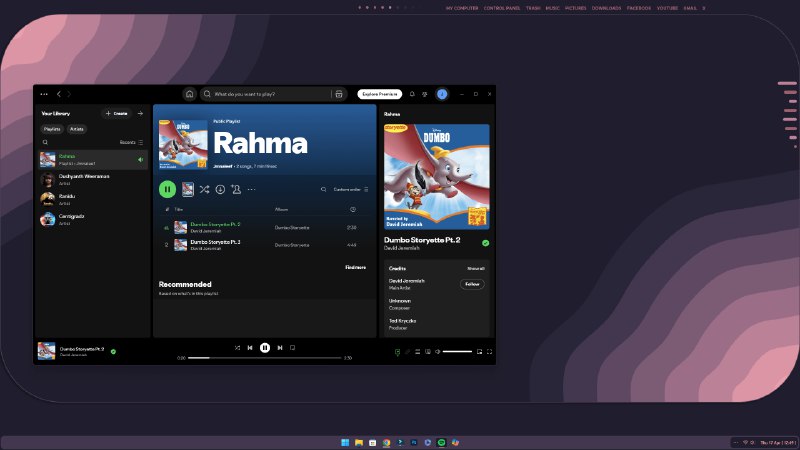800x450 pixels.
Task: Search within Your Library
Action: 45,142
